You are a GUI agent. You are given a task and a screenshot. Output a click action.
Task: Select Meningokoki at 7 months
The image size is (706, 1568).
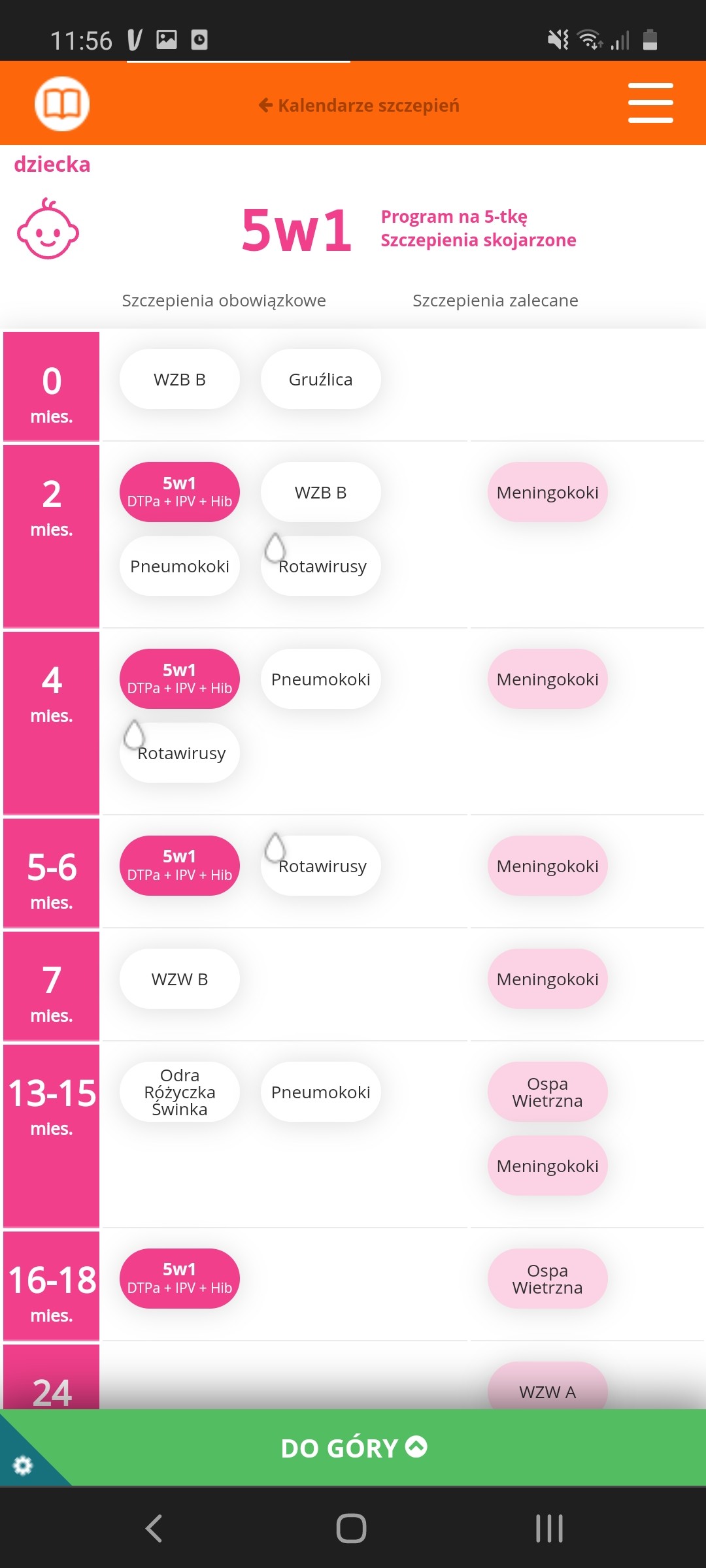[x=547, y=979]
